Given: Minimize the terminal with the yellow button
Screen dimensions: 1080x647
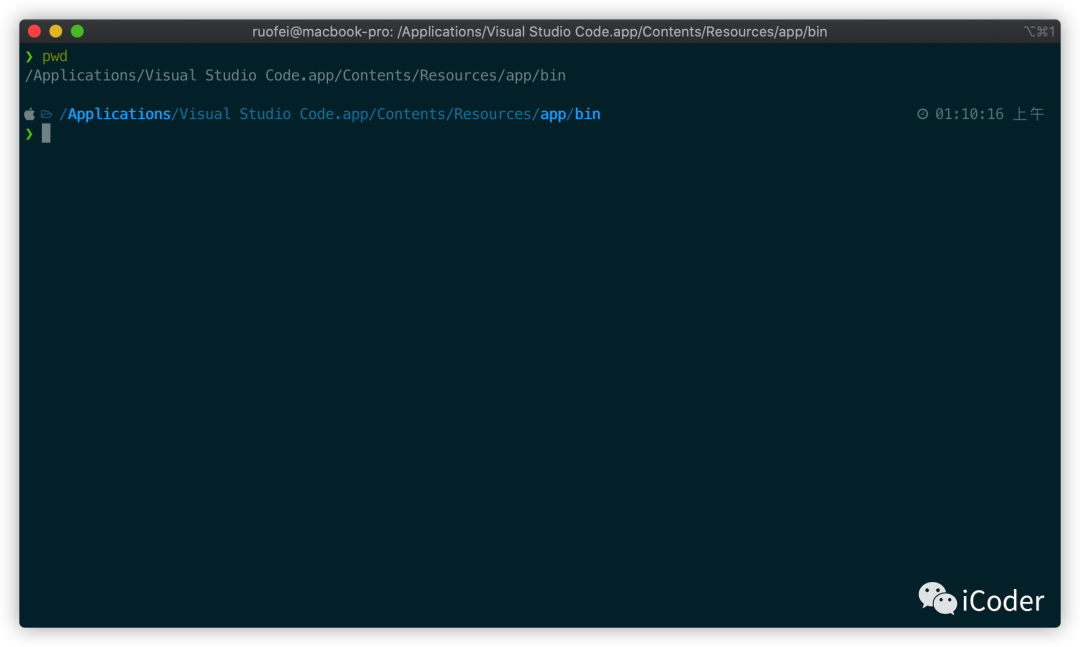Looking at the screenshot, I should 56,31.
